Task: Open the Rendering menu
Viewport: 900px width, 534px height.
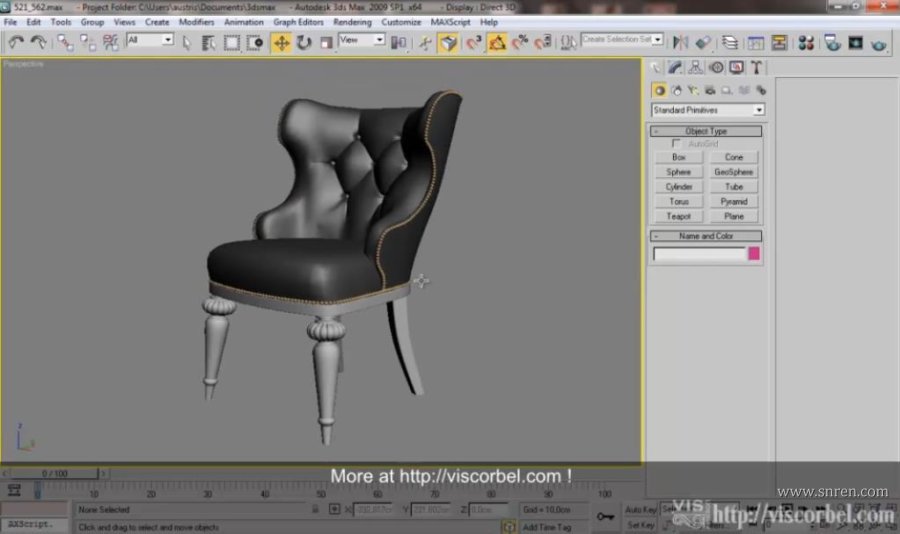Action: click(351, 21)
